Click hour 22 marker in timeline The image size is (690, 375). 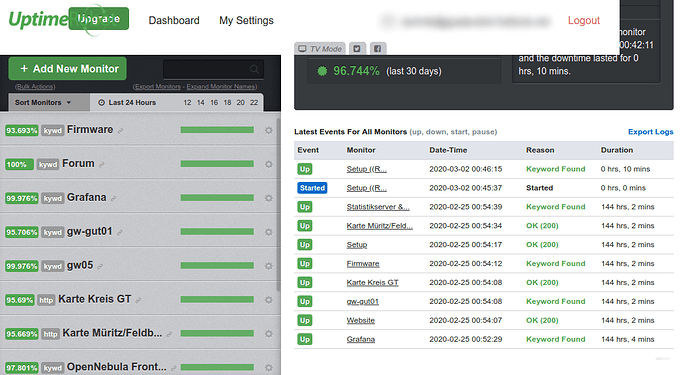click(254, 103)
